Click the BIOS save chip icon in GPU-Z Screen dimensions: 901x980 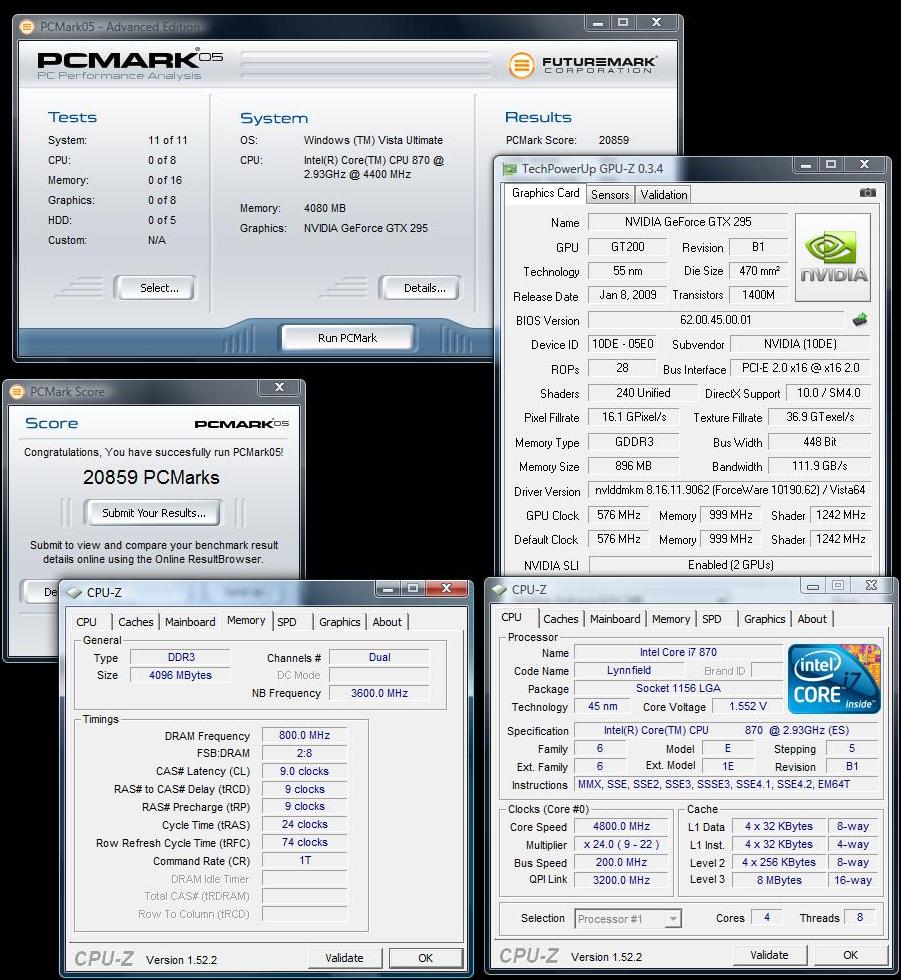[x=860, y=320]
